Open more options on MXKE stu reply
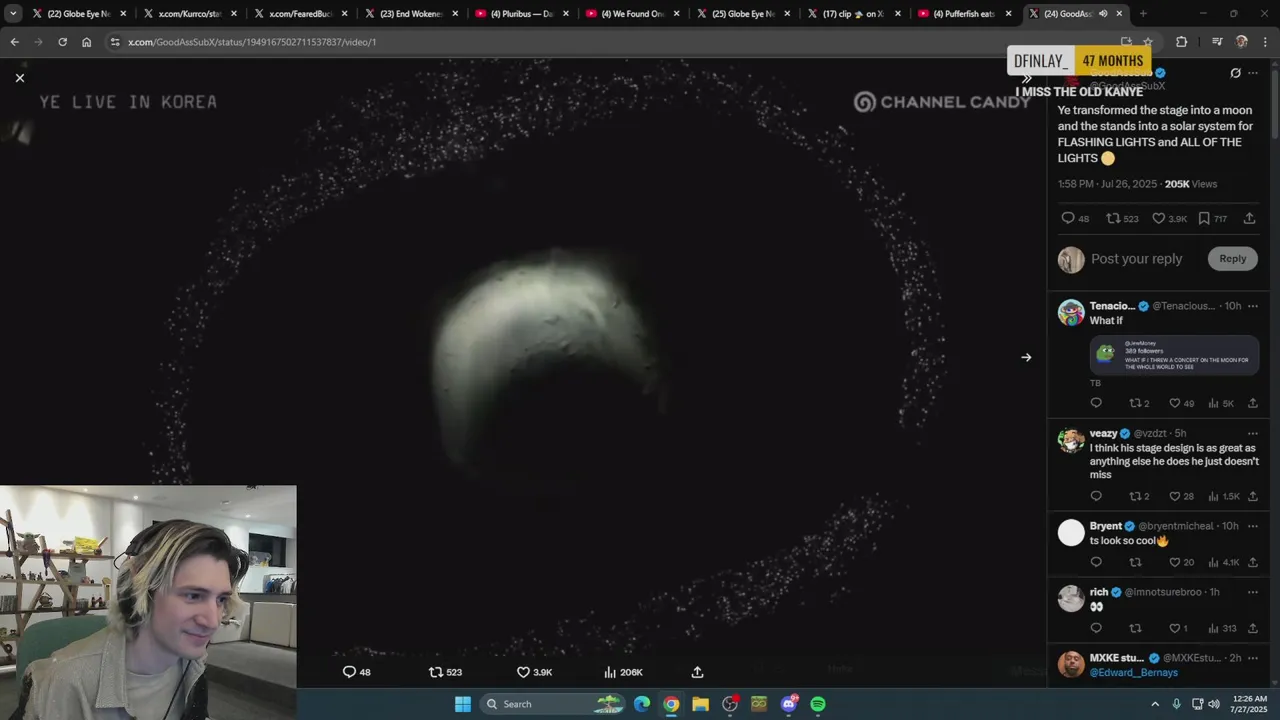Viewport: 1280px width, 720px height. coord(1253,658)
